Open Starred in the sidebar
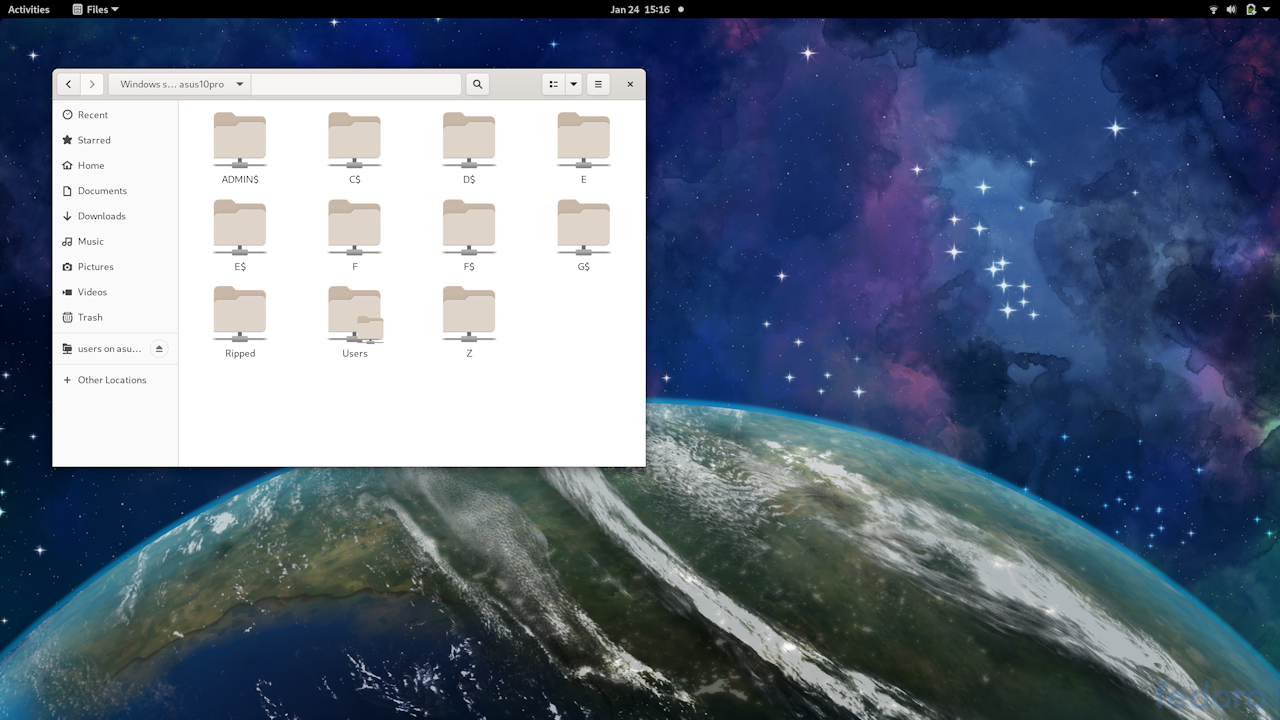1280x720 pixels. click(115, 140)
